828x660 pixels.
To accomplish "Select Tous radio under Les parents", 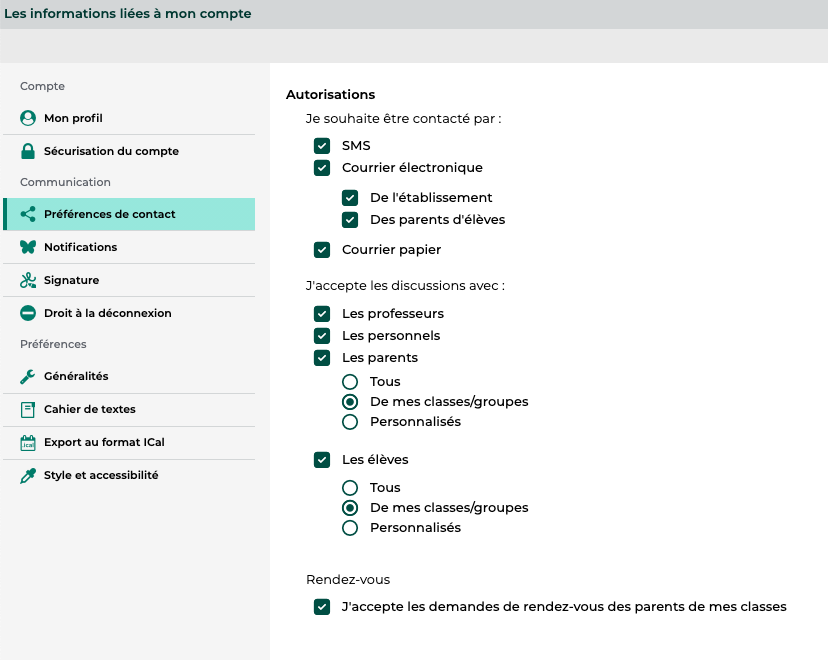I will click(x=350, y=382).
